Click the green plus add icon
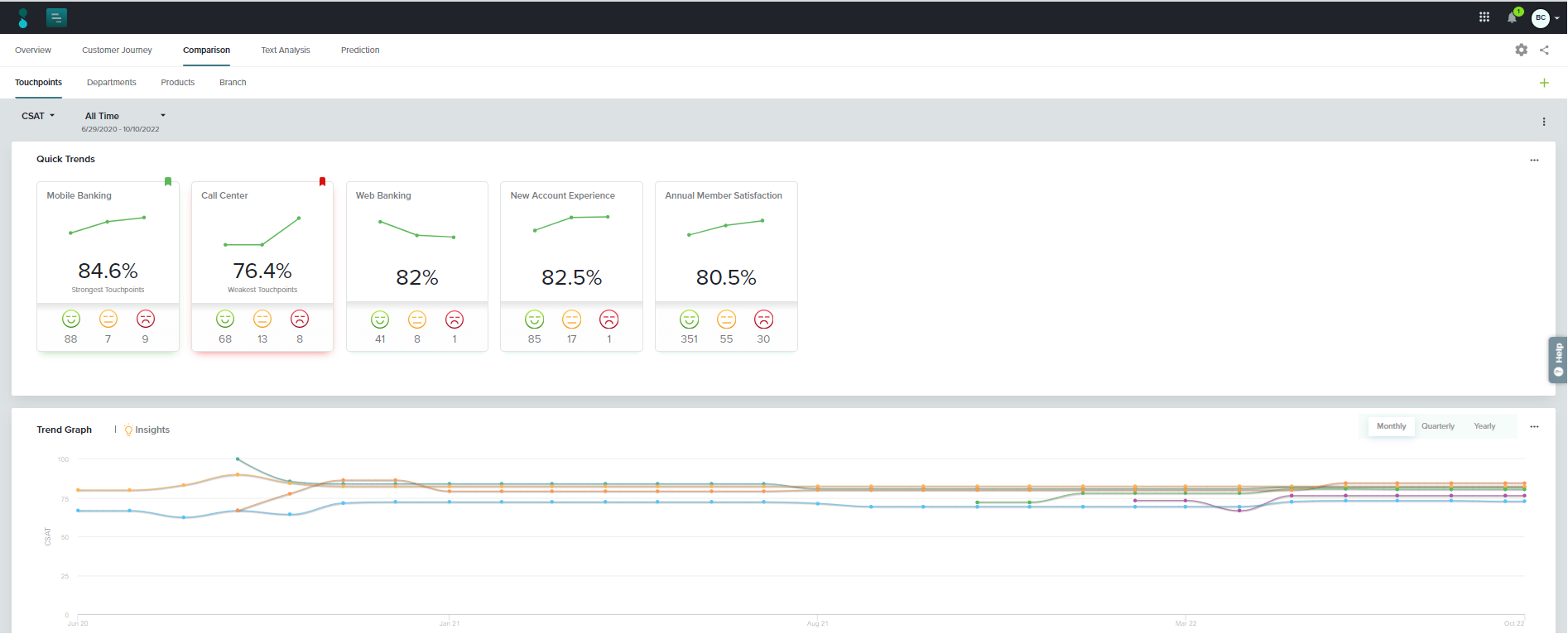Image resolution: width=1568 pixels, height=634 pixels. click(1544, 83)
